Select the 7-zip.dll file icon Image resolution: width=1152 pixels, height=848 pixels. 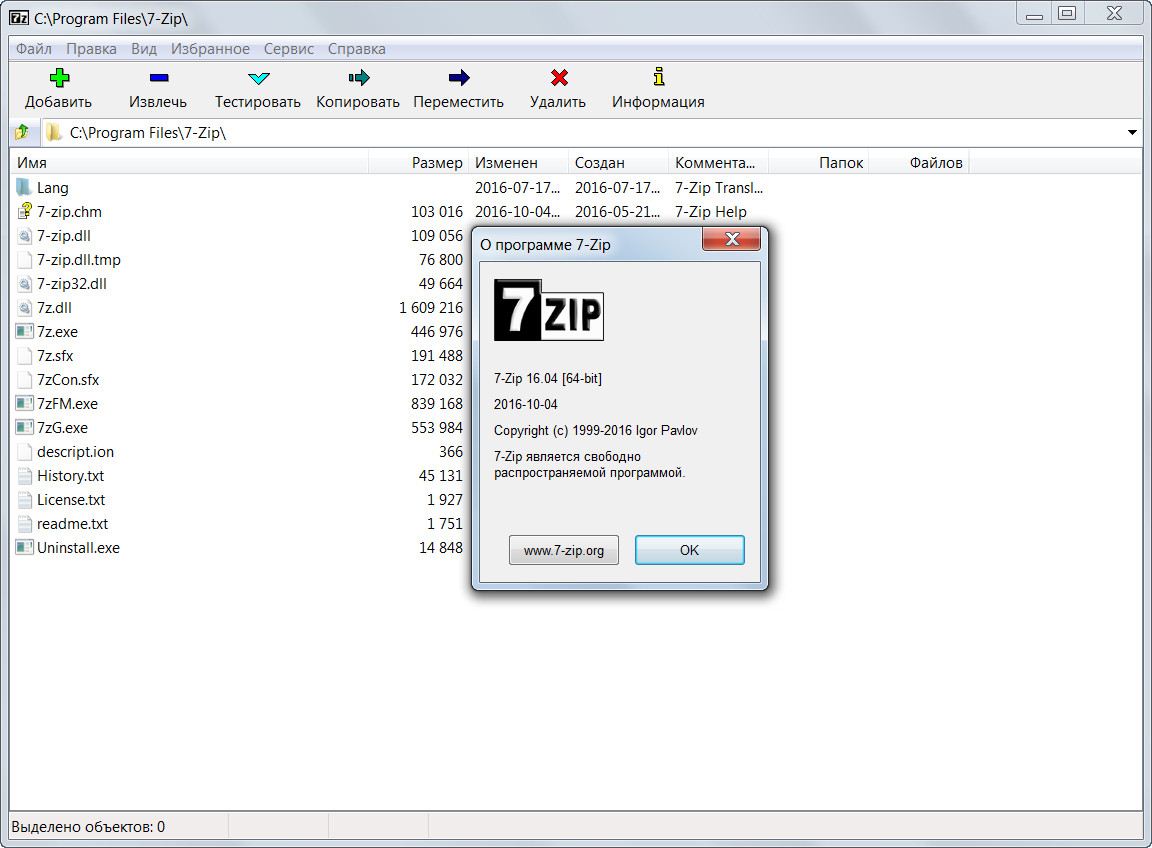click(24, 236)
